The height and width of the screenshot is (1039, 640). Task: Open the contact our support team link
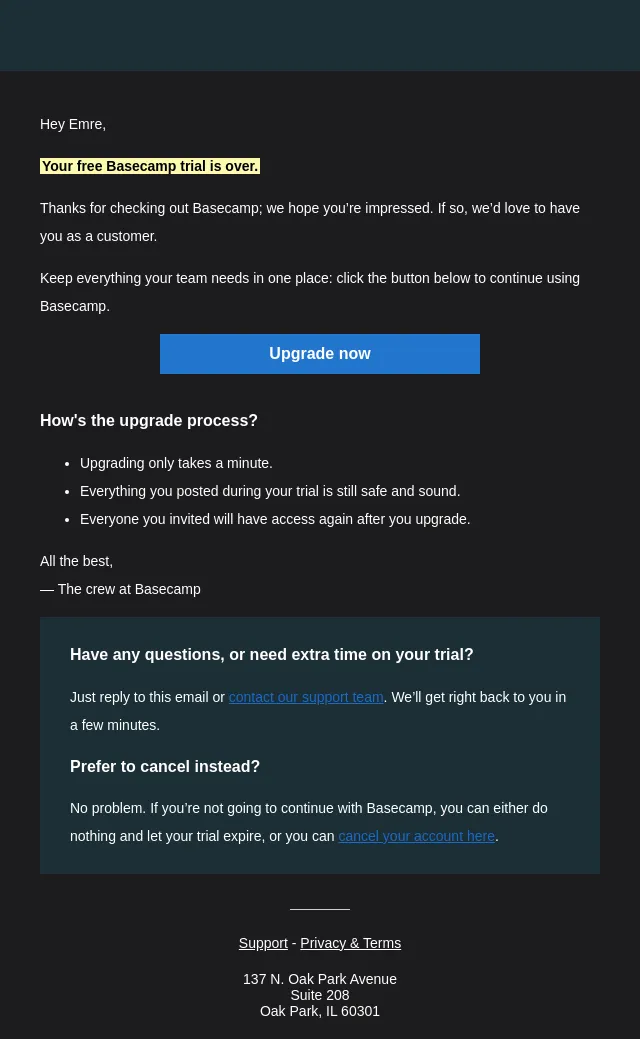(x=306, y=697)
